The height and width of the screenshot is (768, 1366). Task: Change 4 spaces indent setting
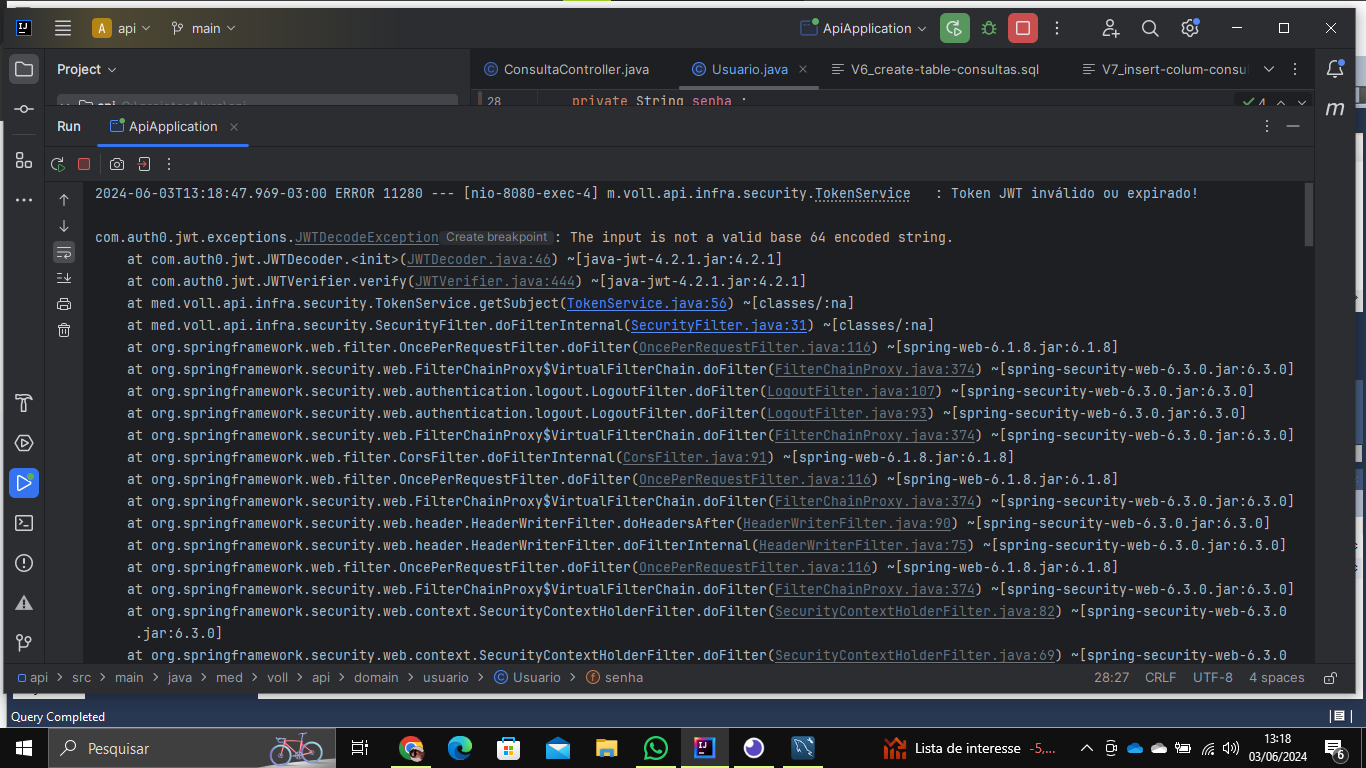point(1277,678)
